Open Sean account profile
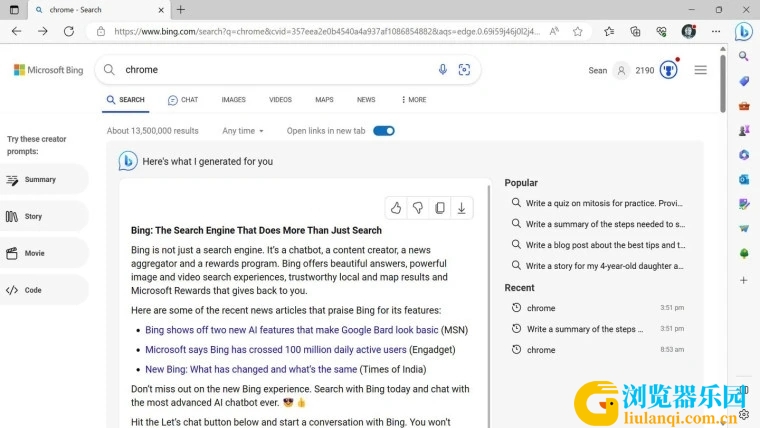This screenshot has width=760, height=428. tap(608, 70)
